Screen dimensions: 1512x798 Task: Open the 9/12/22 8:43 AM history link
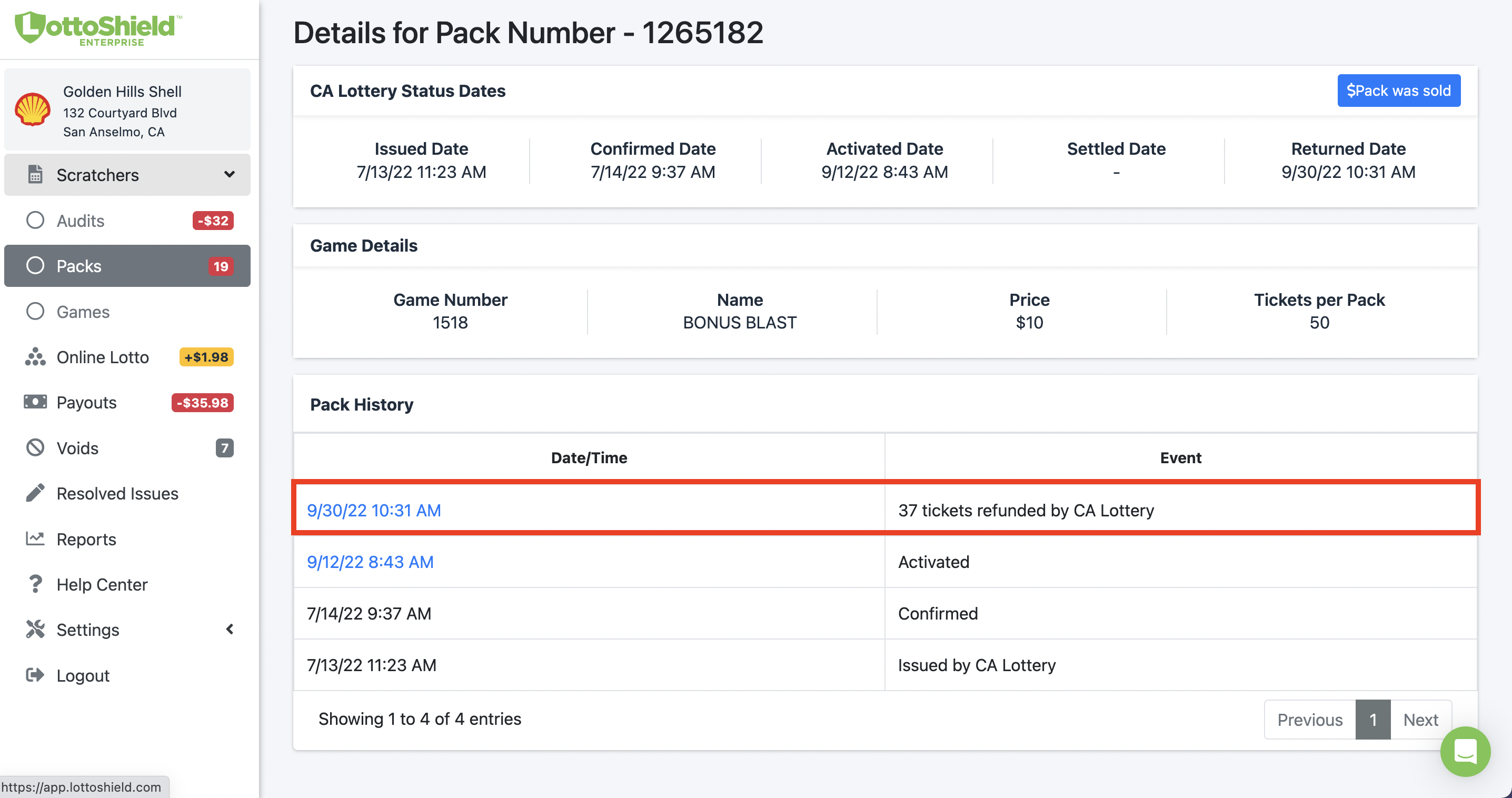click(371, 562)
